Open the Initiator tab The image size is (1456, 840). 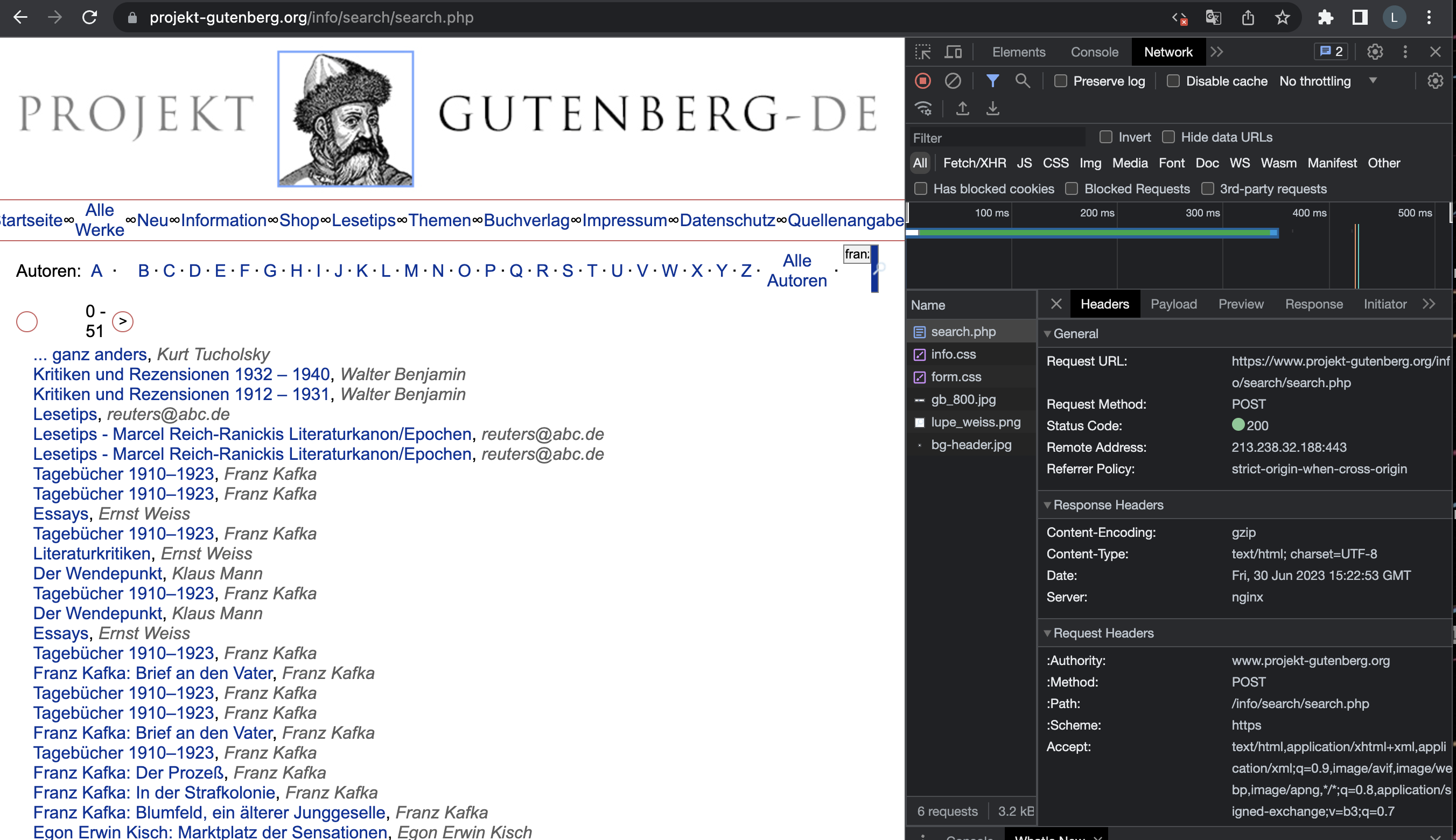[x=1384, y=304]
